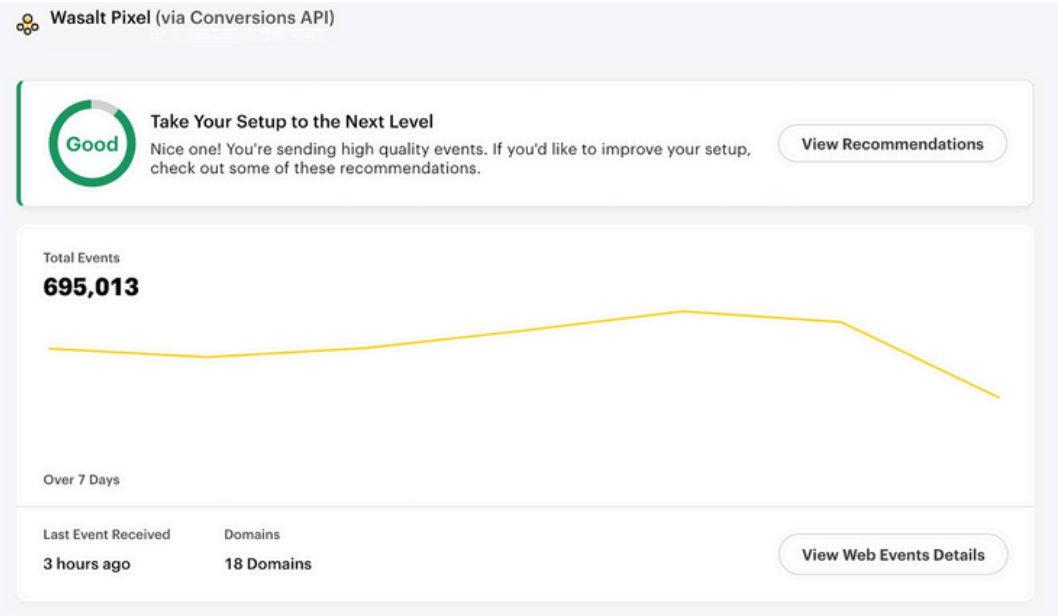Click the Domains label
Image resolution: width=1058 pixels, height=616 pixels.
pyautogui.click(x=252, y=535)
